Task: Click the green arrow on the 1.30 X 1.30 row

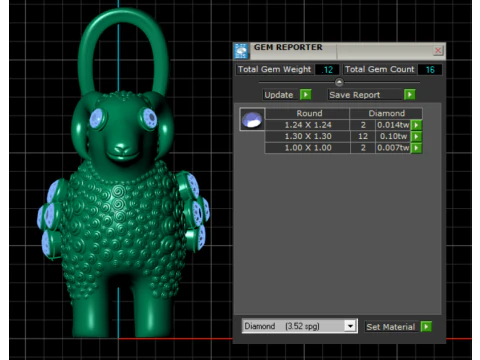Action: click(416, 136)
